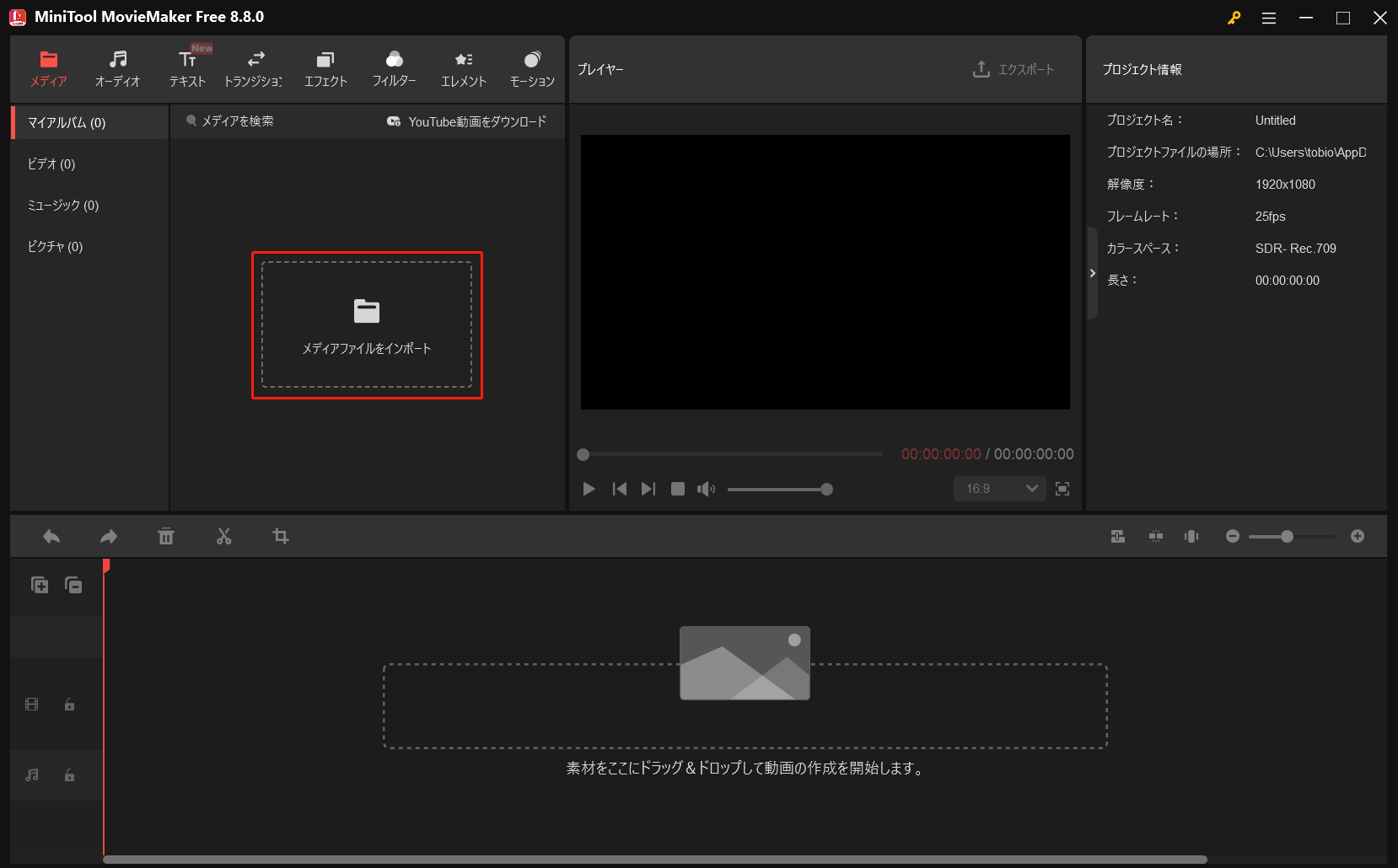Switch to the オーディオ (Audio) tab
Screen dimensions: 1398x868
tap(118, 69)
